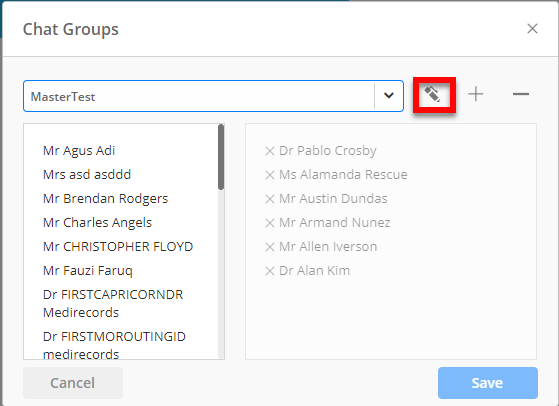Click the Cancel button

[73, 383]
